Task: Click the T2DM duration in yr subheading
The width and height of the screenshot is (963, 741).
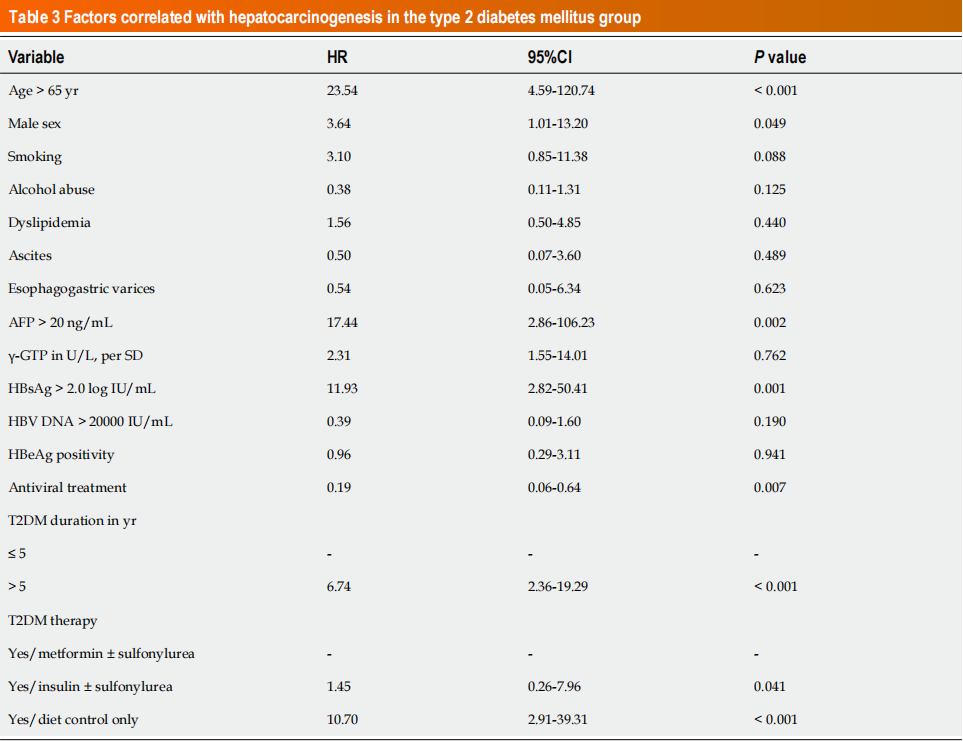Action: pos(72,520)
